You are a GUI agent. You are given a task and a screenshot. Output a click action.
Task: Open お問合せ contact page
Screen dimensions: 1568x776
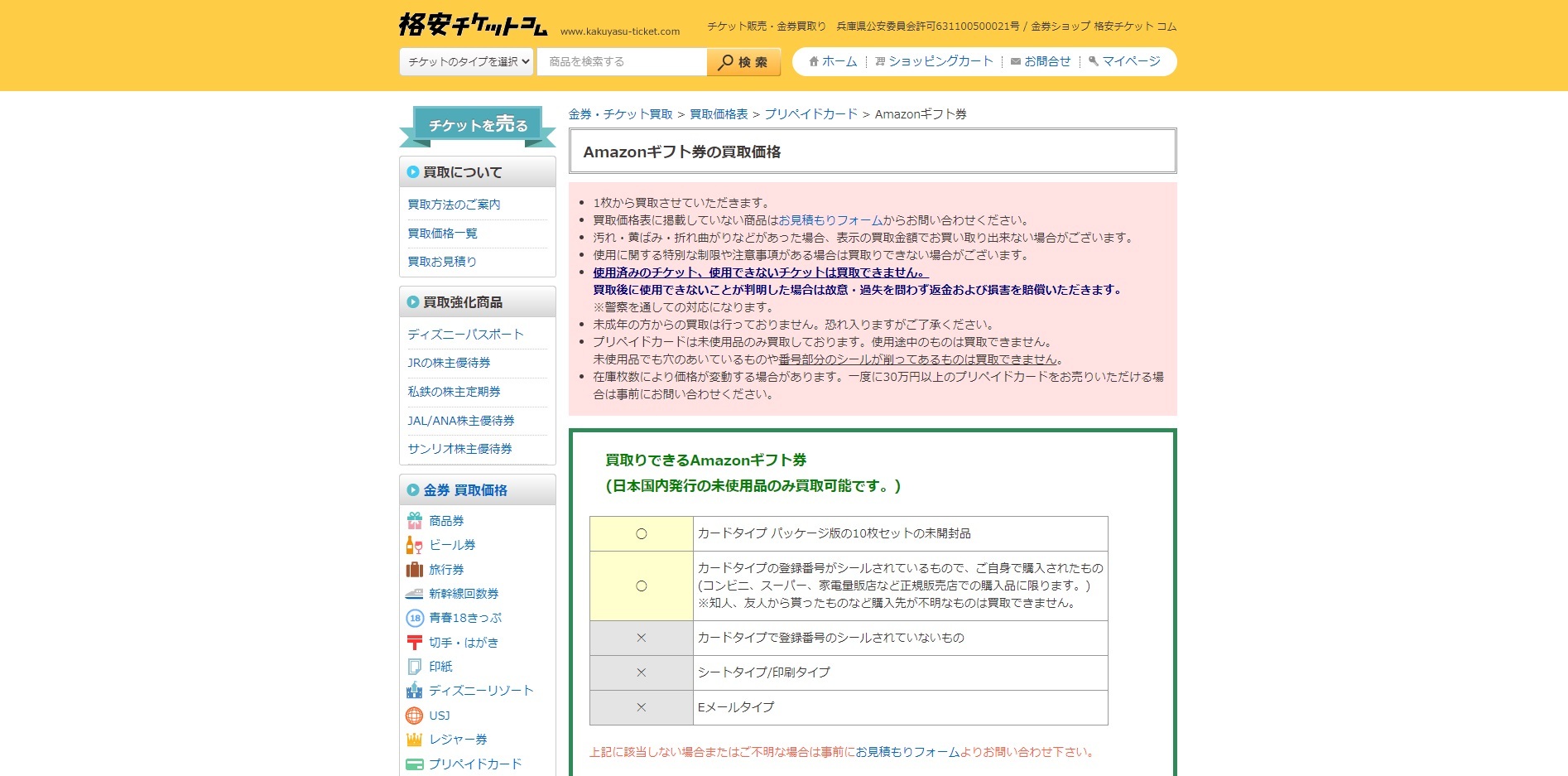tap(1047, 61)
